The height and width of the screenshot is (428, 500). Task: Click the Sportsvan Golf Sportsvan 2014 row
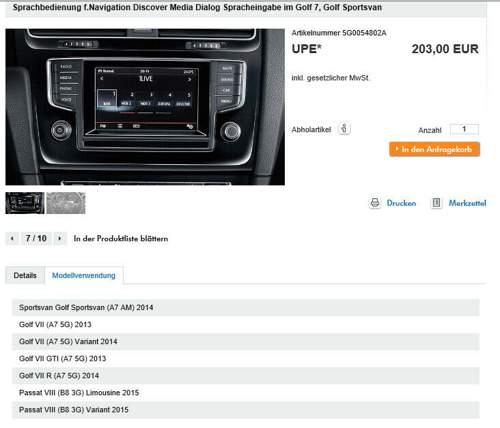pos(246,307)
